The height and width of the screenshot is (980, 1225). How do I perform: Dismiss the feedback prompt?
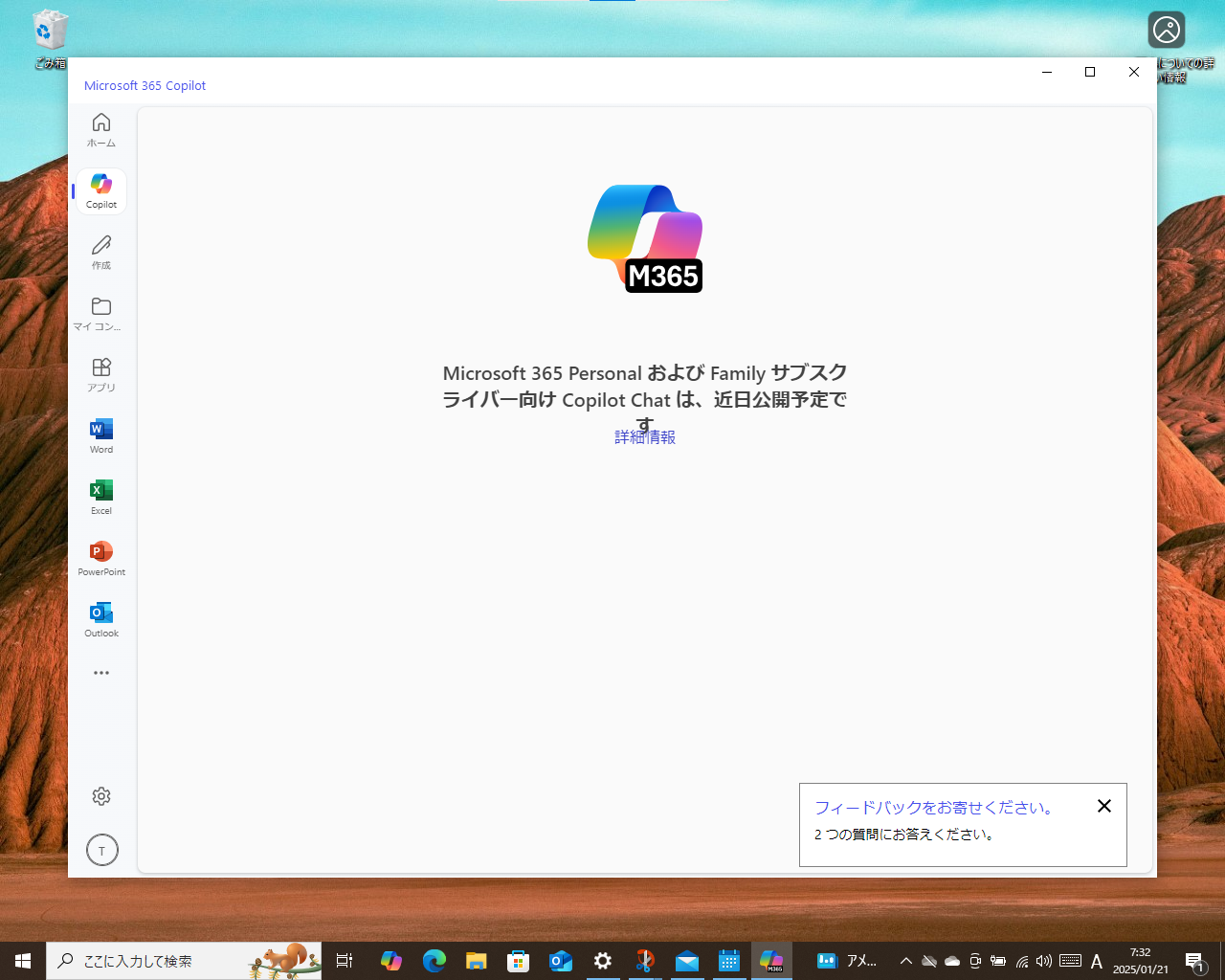pyautogui.click(x=1104, y=806)
